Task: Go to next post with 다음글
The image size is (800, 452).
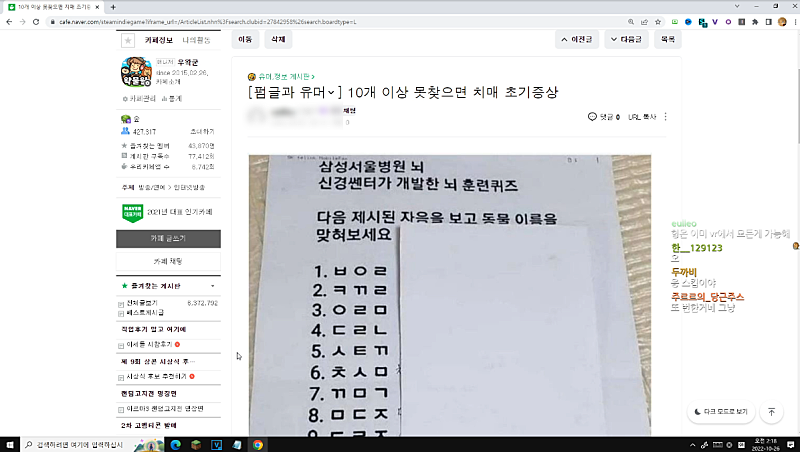Action: tap(626, 39)
